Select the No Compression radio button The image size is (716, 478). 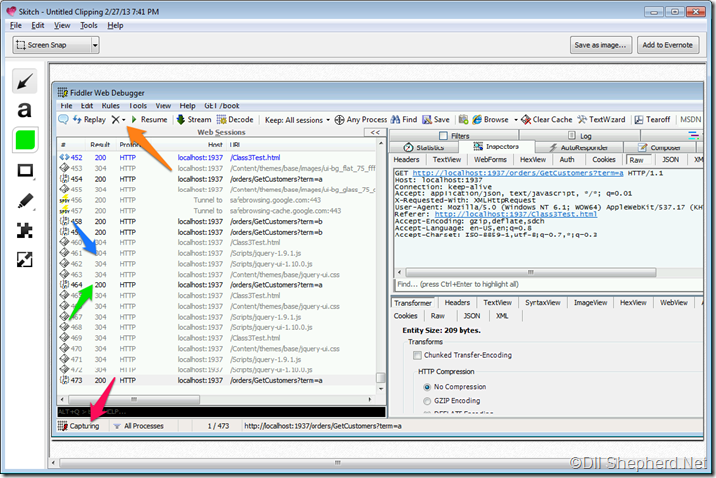point(426,386)
